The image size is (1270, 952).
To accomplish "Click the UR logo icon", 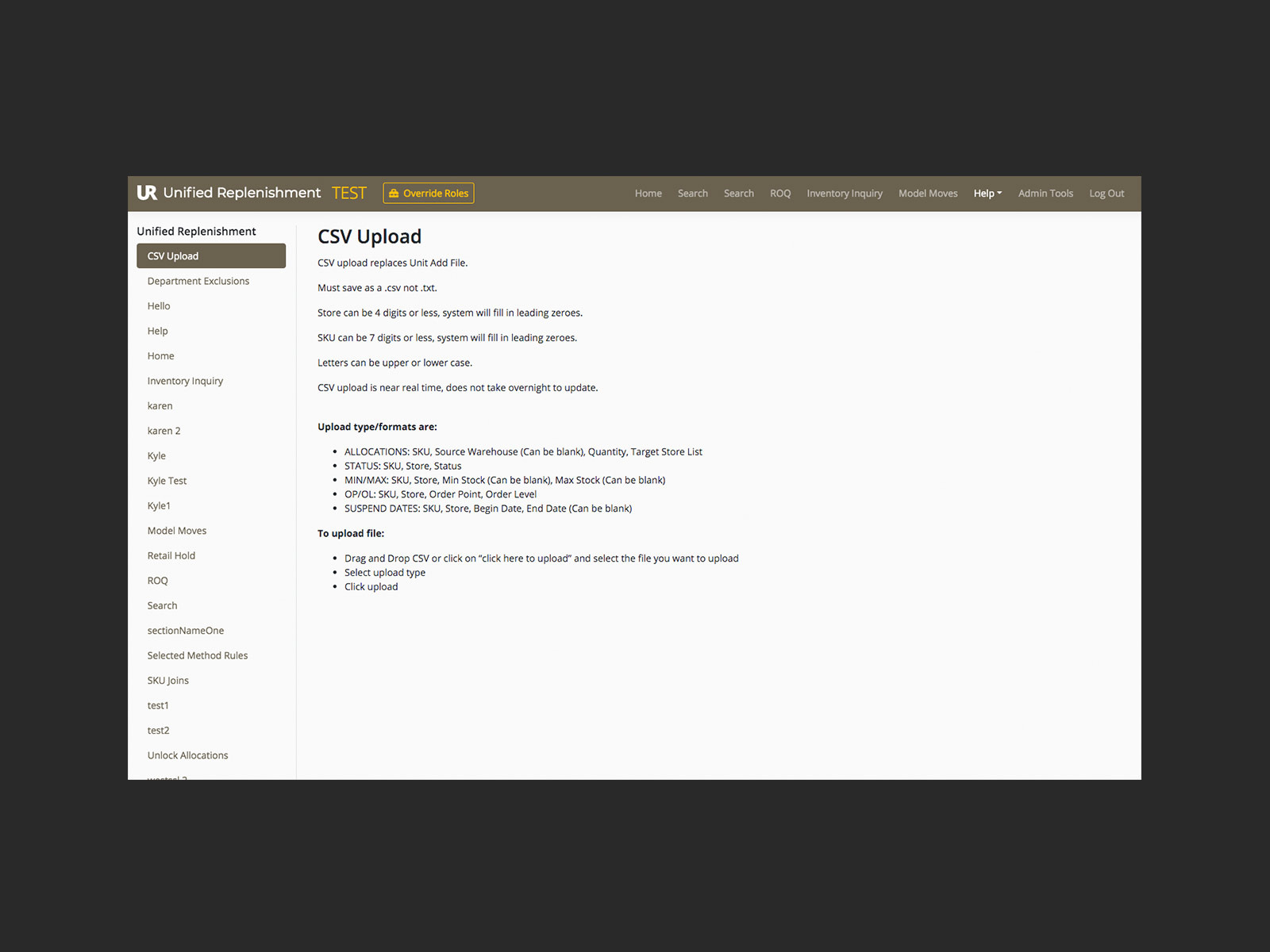I will [147, 193].
